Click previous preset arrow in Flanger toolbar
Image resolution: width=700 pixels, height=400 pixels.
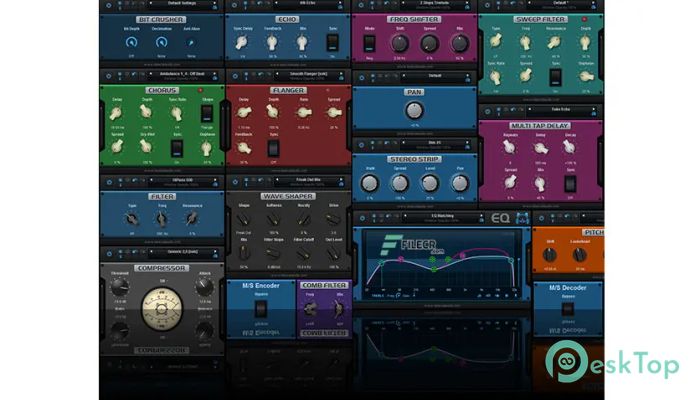[x=277, y=74]
